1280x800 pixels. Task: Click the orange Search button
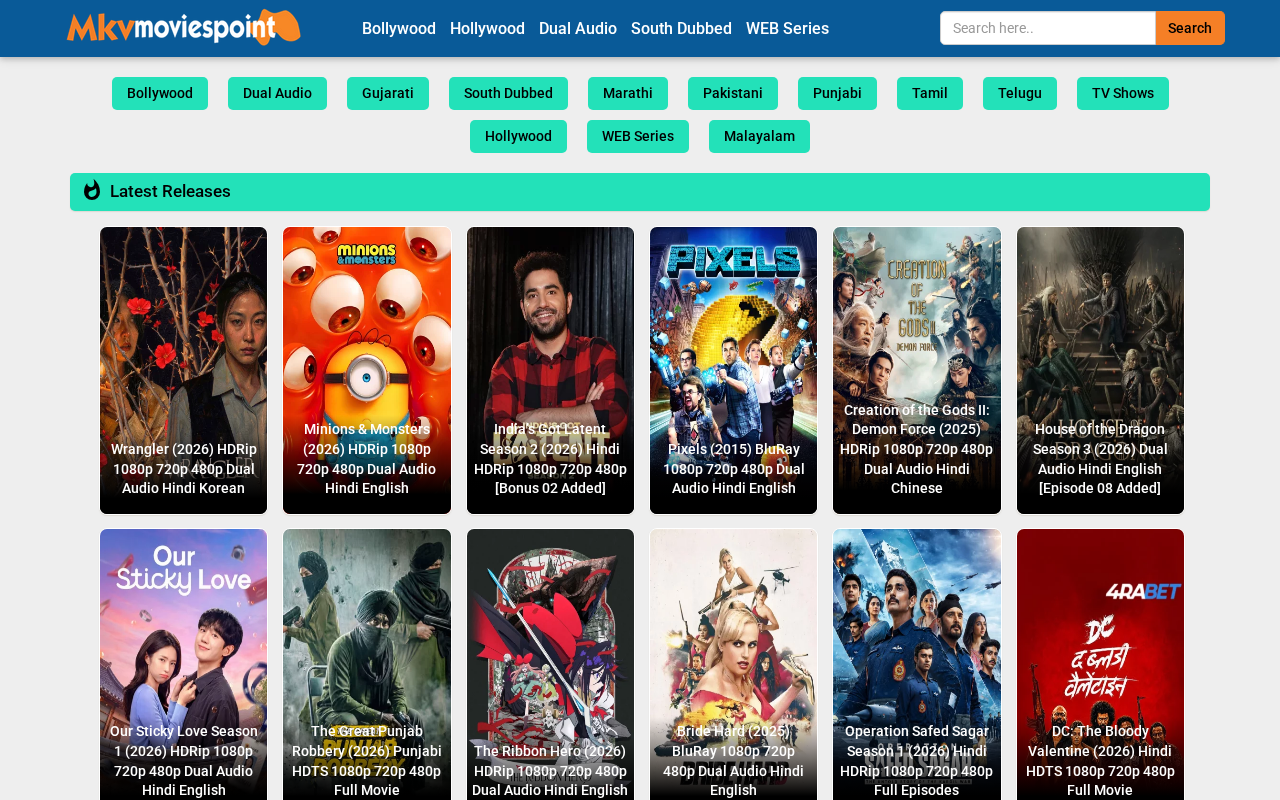tap(1190, 28)
